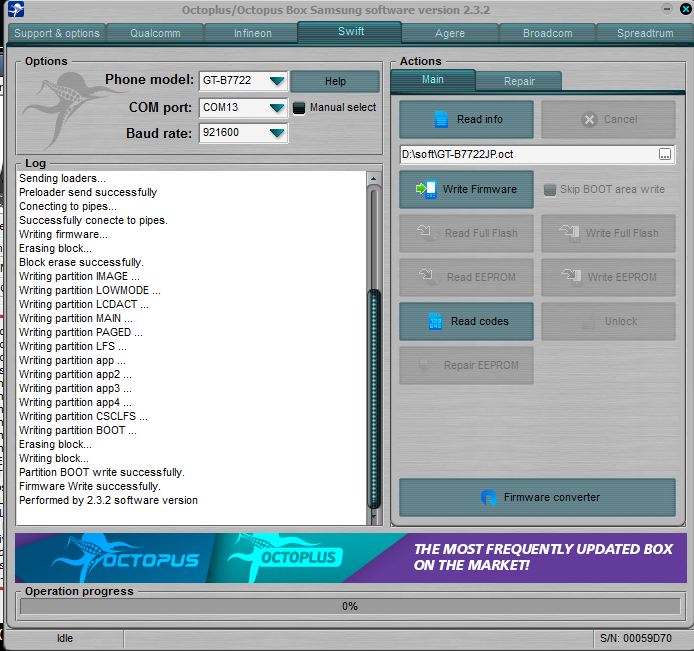Click the Unlock button
Image resolution: width=694 pixels, height=651 pixels.
coord(608,321)
